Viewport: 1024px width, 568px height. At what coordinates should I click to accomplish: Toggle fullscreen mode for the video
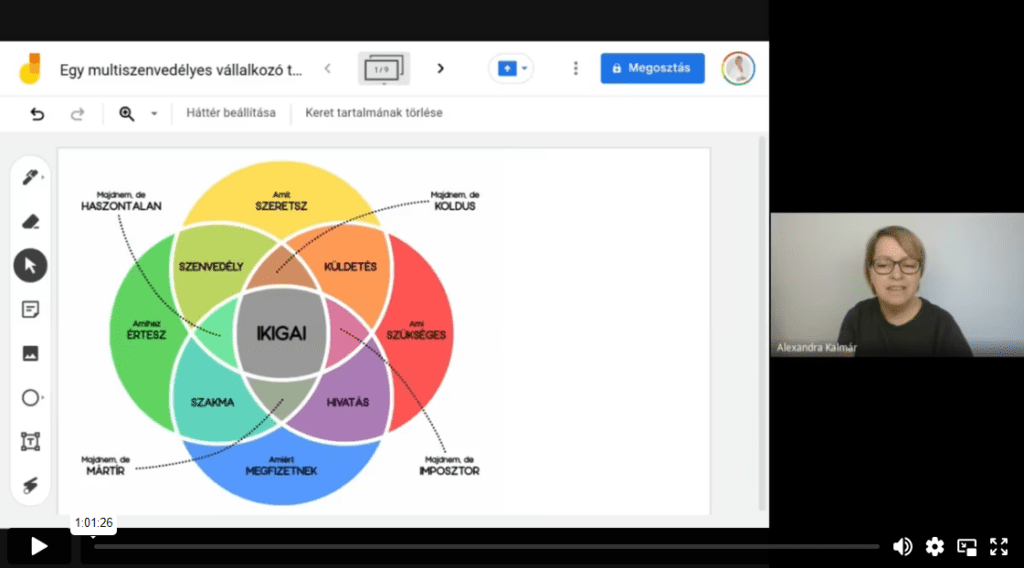pos(998,546)
